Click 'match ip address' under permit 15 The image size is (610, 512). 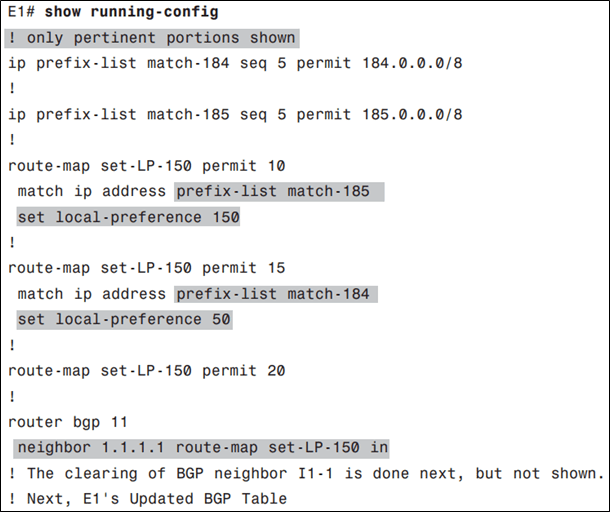click(94, 294)
